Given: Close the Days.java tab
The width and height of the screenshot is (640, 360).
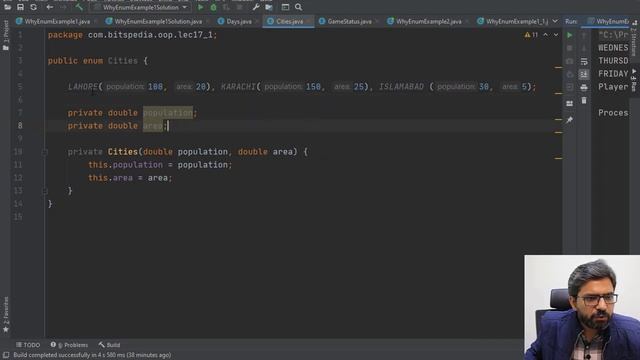Looking at the screenshot, I should (257, 21).
